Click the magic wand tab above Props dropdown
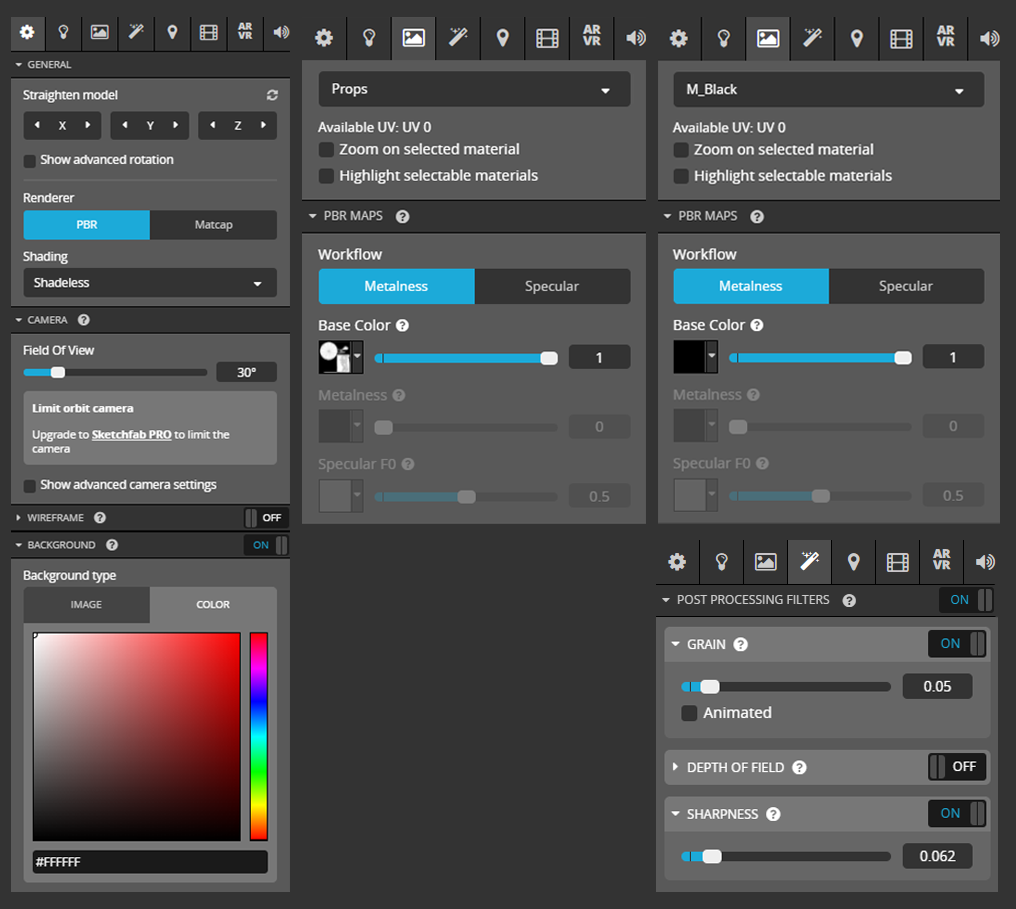Viewport: 1016px width, 909px height. [x=458, y=38]
